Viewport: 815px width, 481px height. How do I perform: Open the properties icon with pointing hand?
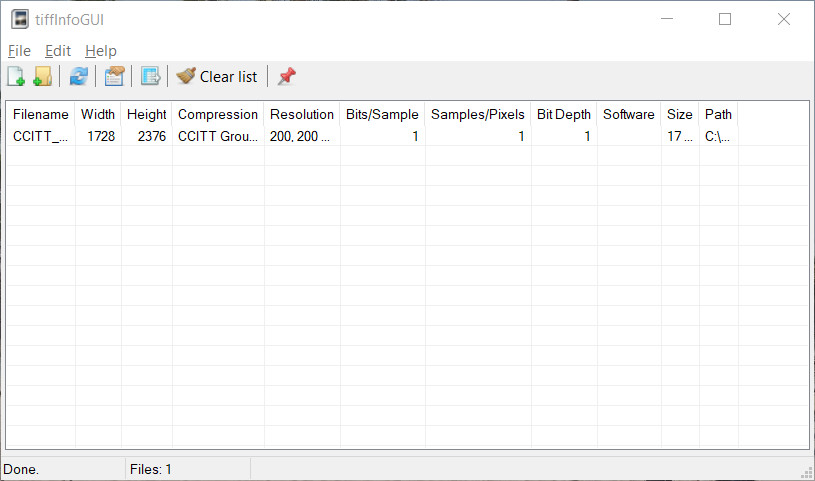pos(114,76)
